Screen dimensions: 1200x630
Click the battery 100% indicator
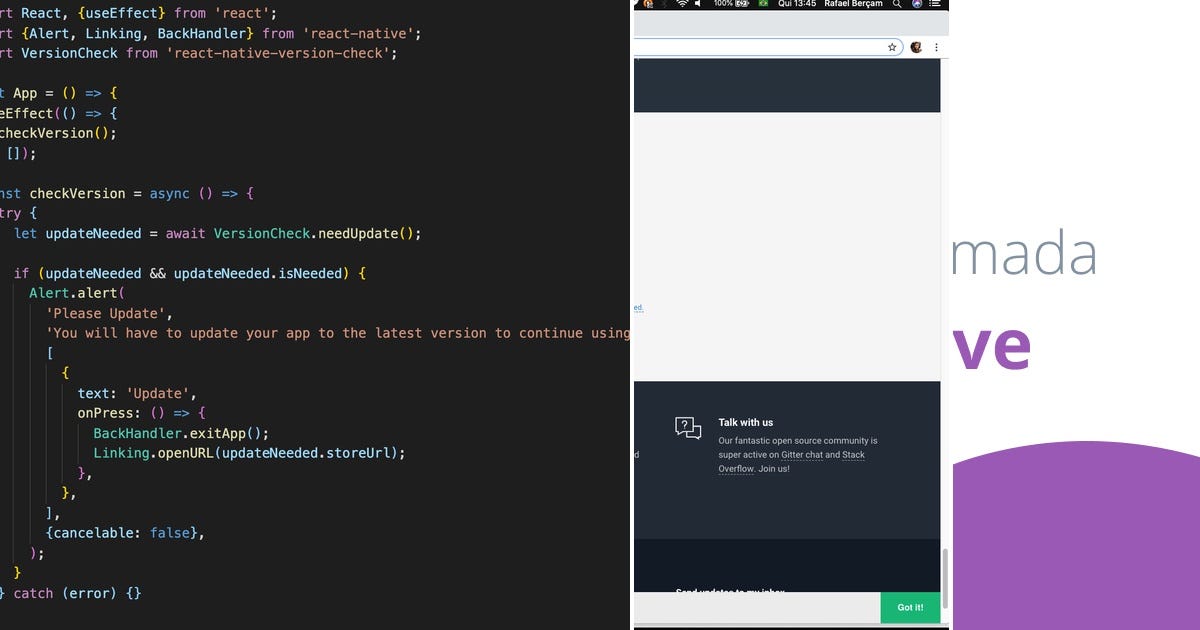click(x=733, y=4)
